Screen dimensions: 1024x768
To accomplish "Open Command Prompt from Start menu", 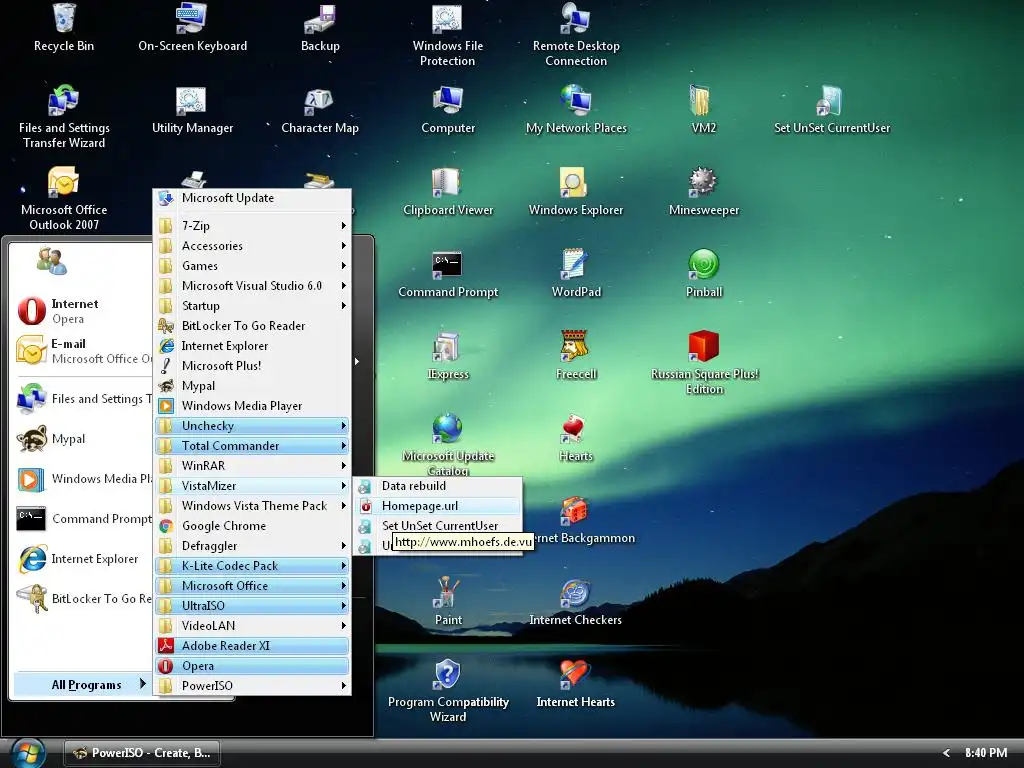I will pyautogui.click(x=84, y=519).
